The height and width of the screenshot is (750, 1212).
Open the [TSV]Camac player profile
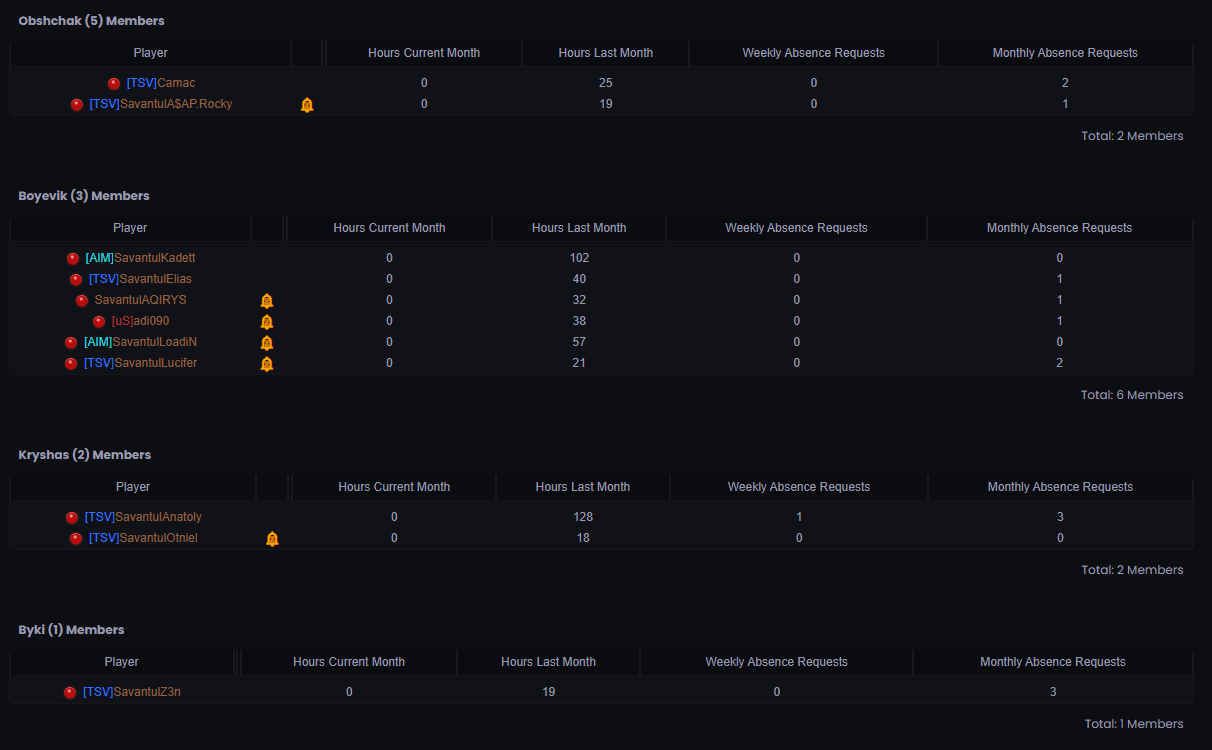tap(161, 83)
